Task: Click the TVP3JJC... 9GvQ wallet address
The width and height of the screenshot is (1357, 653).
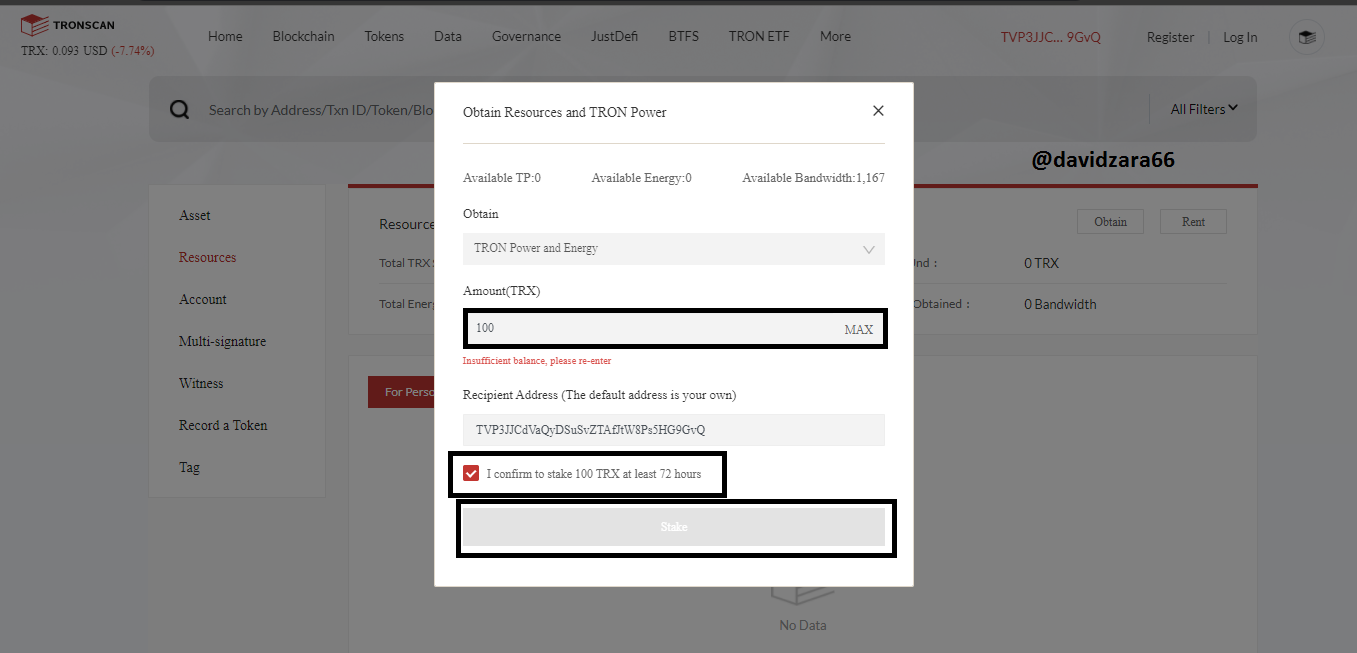Action: [1050, 37]
